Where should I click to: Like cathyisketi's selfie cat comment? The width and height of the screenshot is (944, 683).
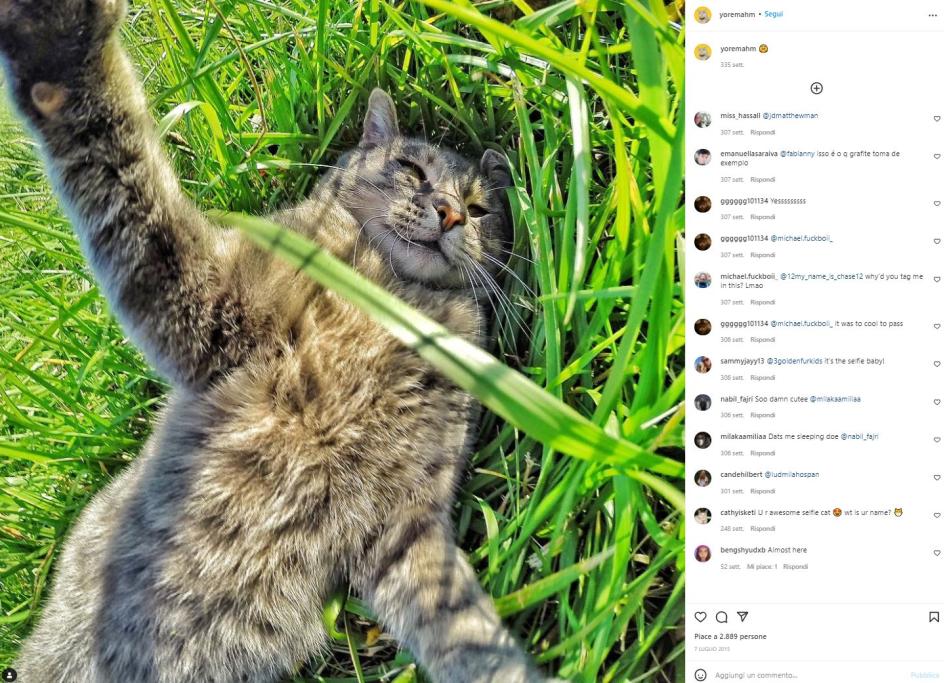tap(937, 515)
